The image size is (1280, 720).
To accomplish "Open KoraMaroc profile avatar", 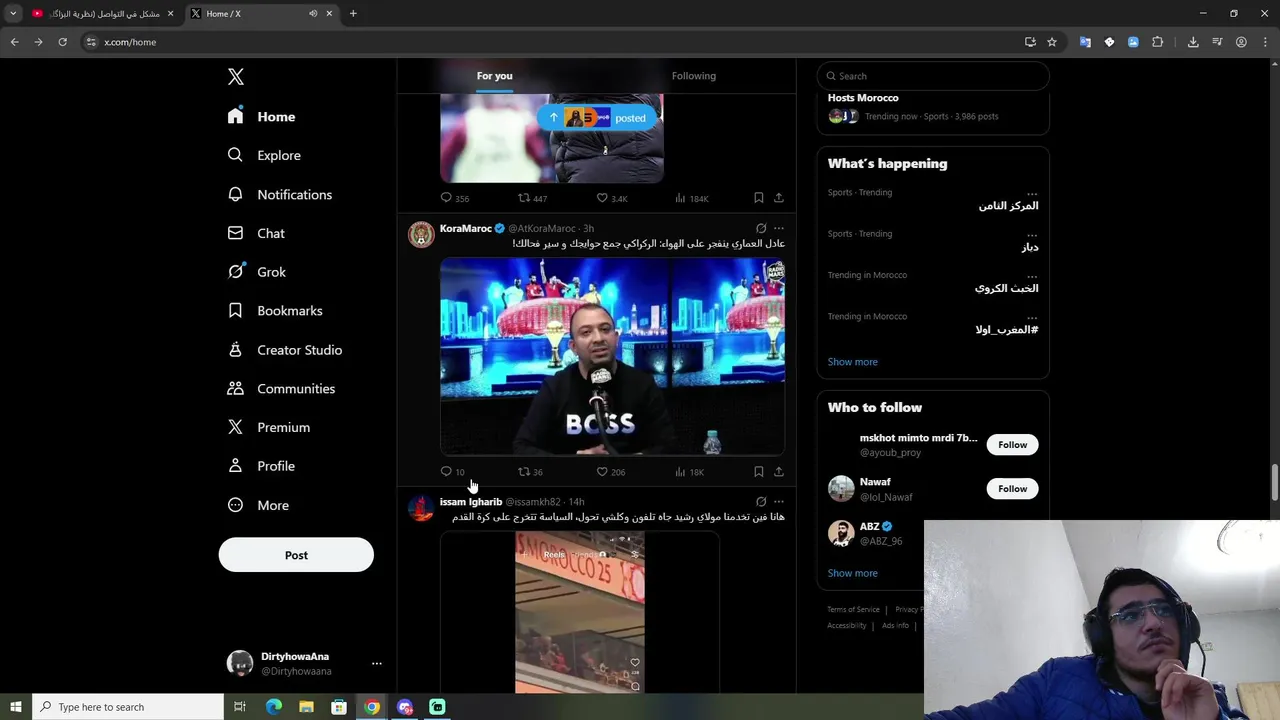I will [421, 235].
